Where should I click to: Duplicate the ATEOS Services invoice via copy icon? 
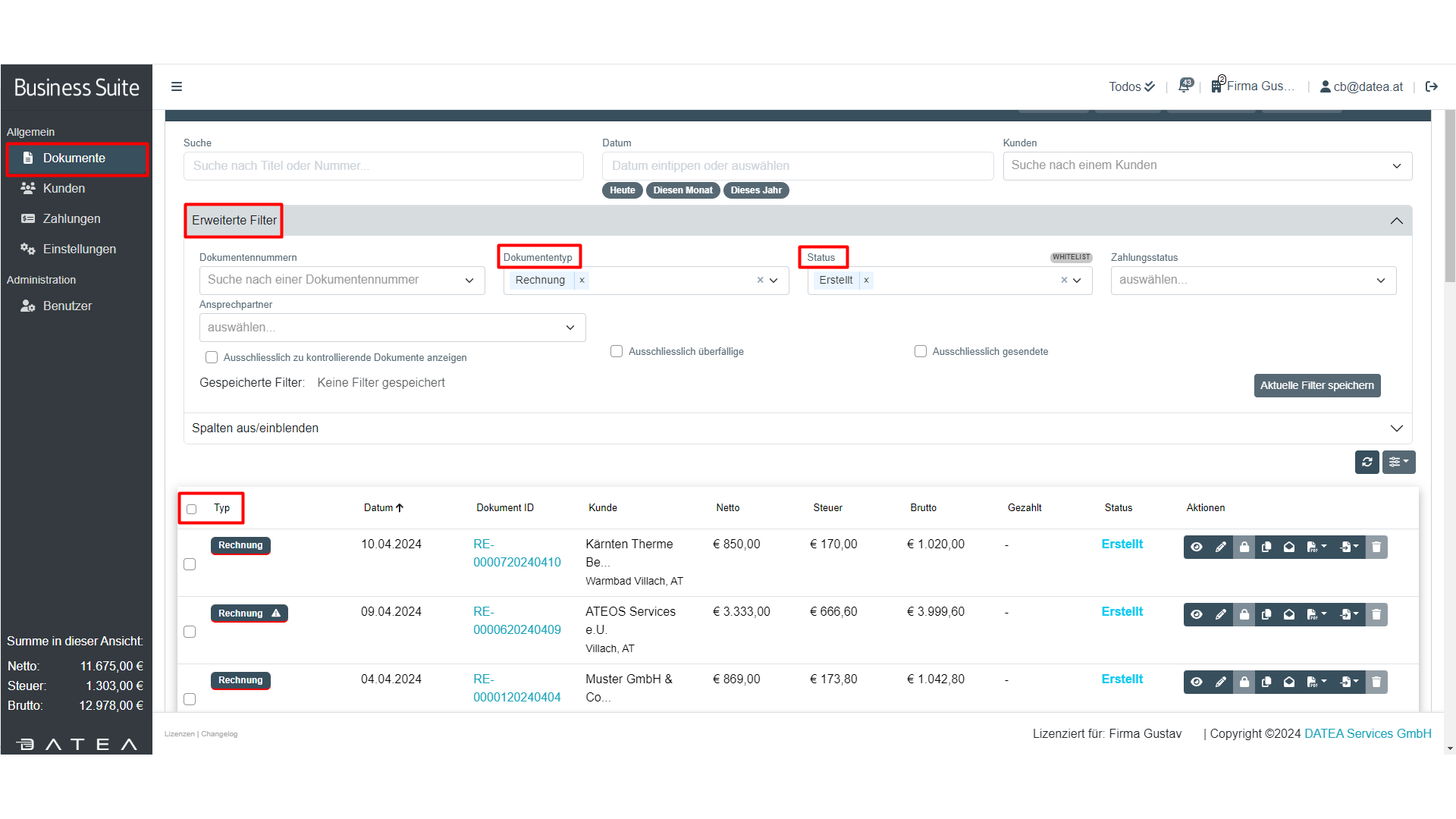pyautogui.click(x=1266, y=614)
